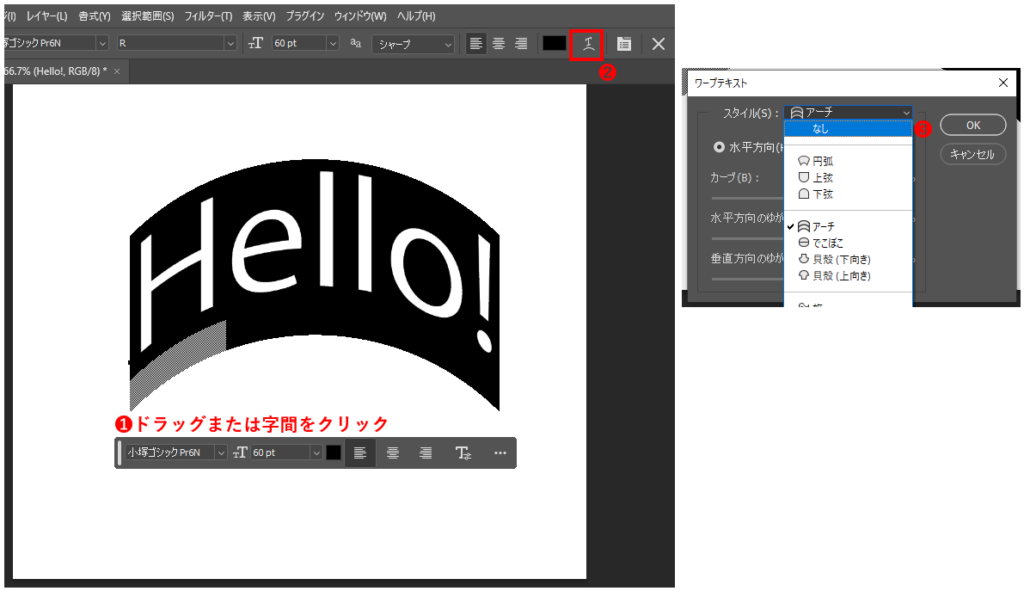Open the 選択範囲(S) menu
The height and width of the screenshot is (591, 1024).
[148, 16]
